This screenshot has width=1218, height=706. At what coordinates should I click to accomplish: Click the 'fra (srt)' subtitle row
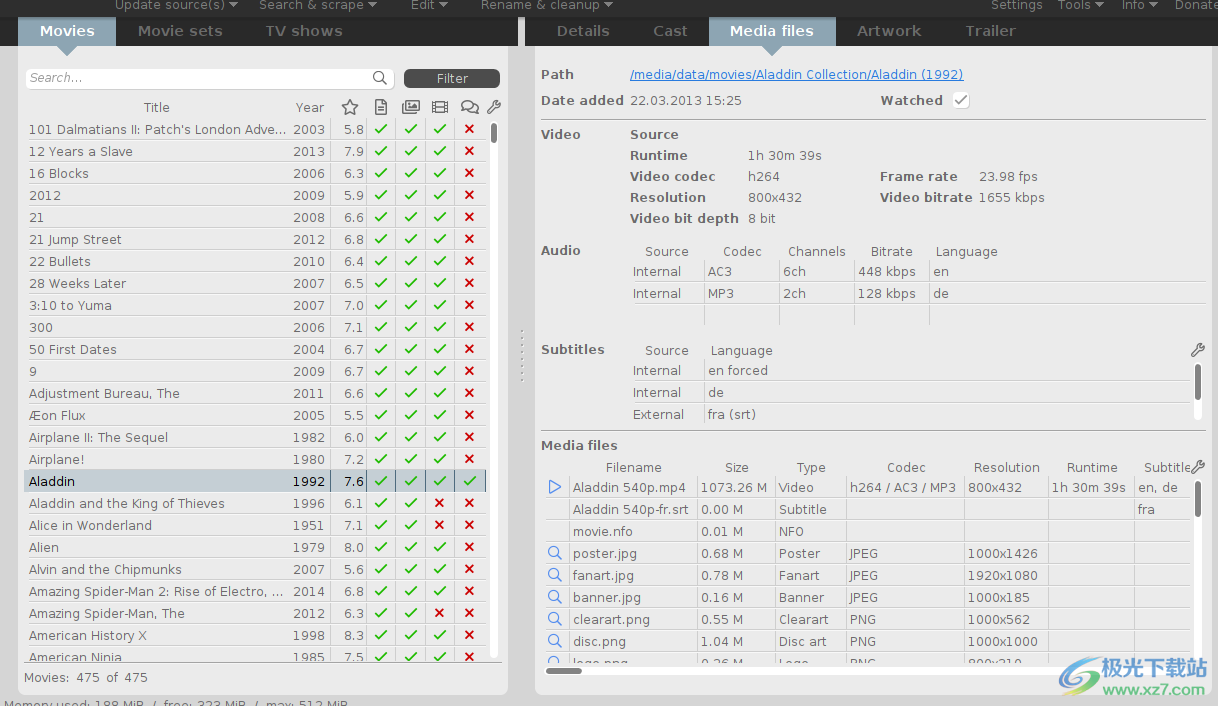911,414
